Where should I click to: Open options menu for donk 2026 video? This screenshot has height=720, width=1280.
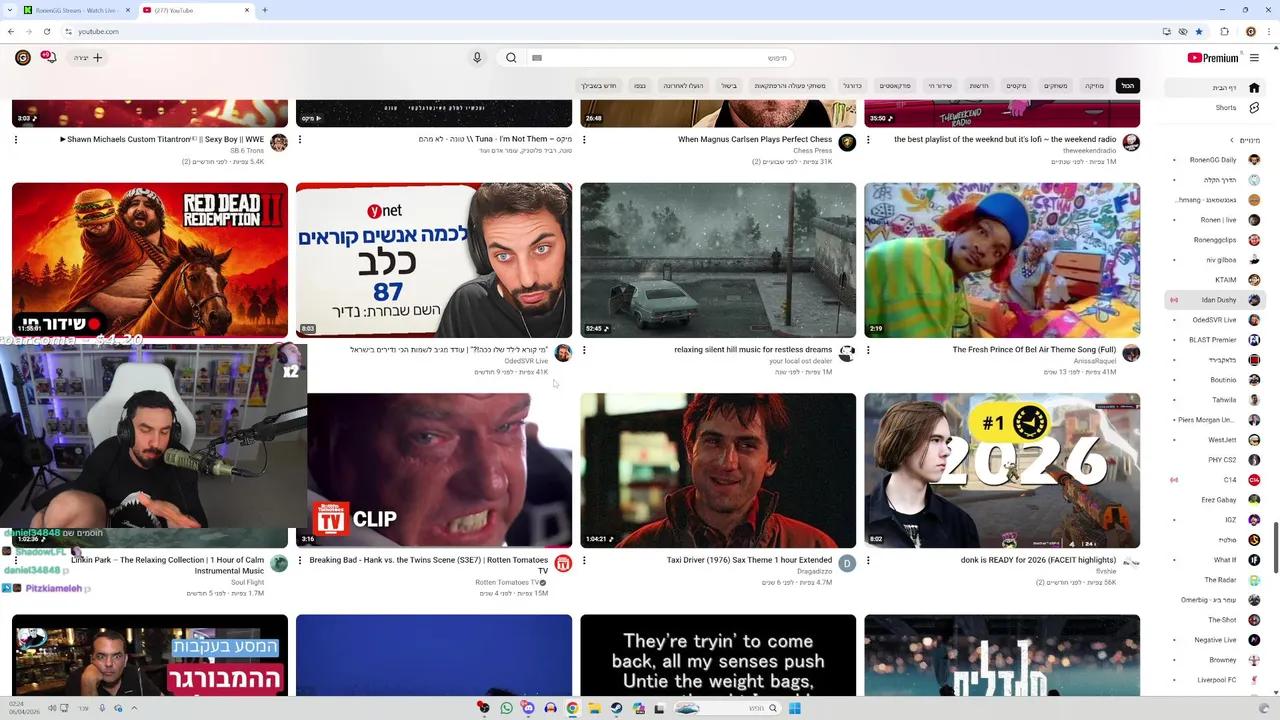868,560
